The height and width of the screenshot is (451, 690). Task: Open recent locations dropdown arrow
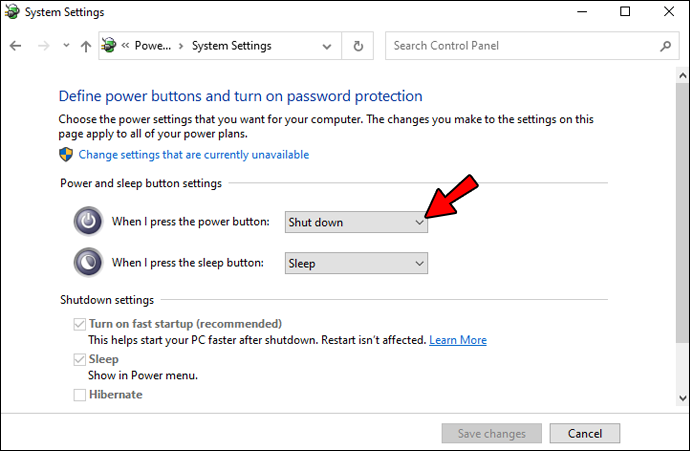[65, 46]
